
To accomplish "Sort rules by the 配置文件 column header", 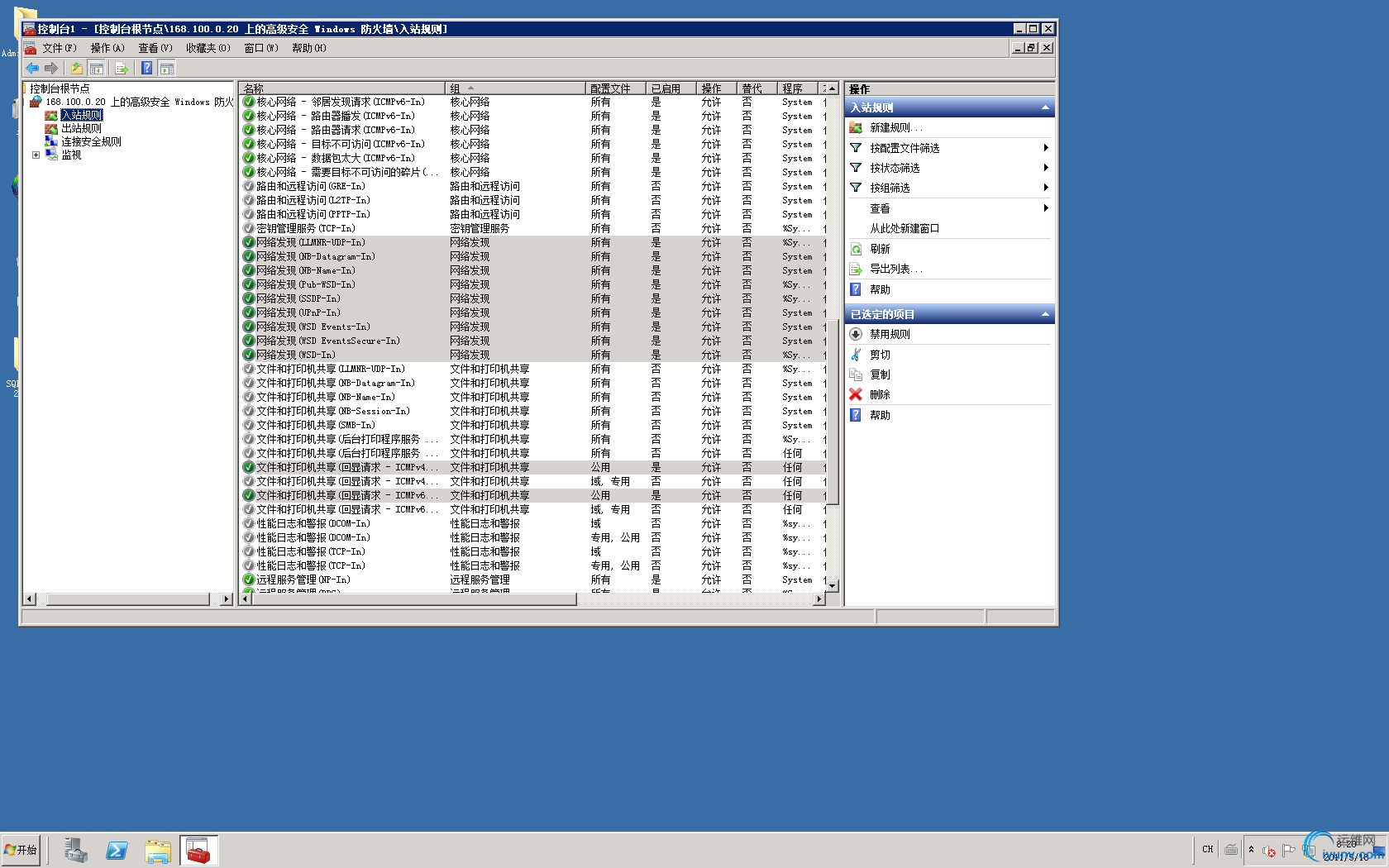I will (x=616, y=88).
